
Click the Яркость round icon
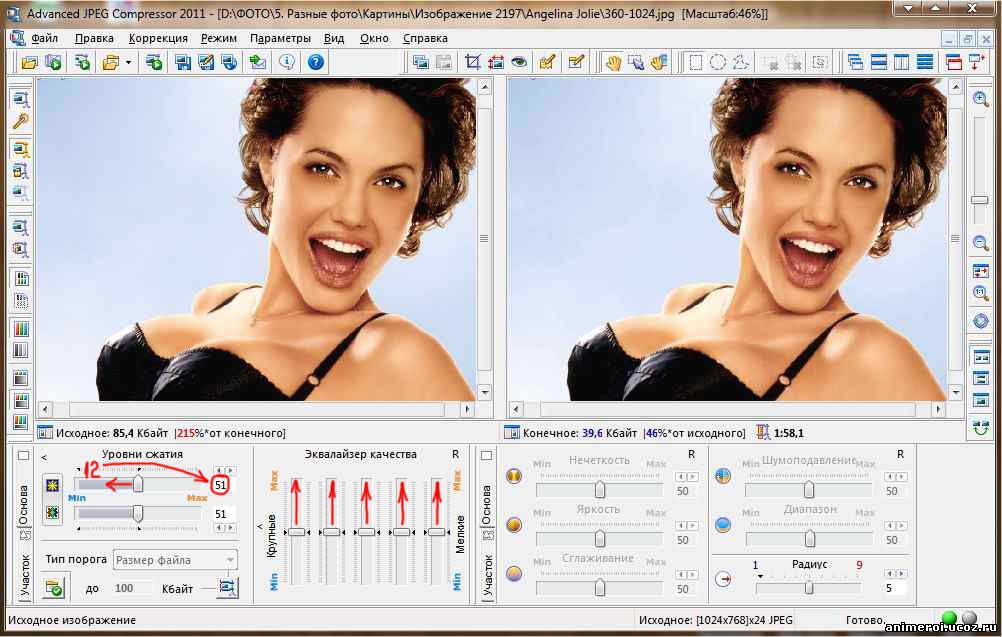pyautogui.click(x=514, y=525)
